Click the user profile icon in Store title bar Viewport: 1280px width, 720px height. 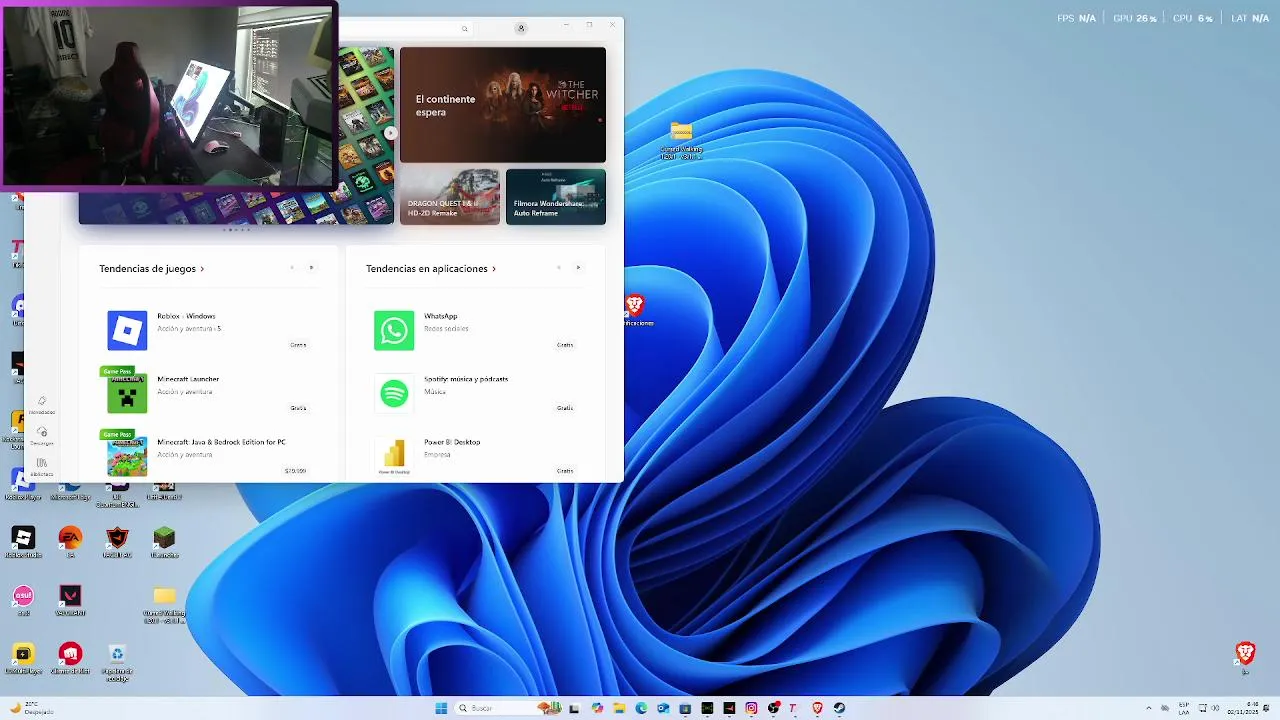click(521, 28)
